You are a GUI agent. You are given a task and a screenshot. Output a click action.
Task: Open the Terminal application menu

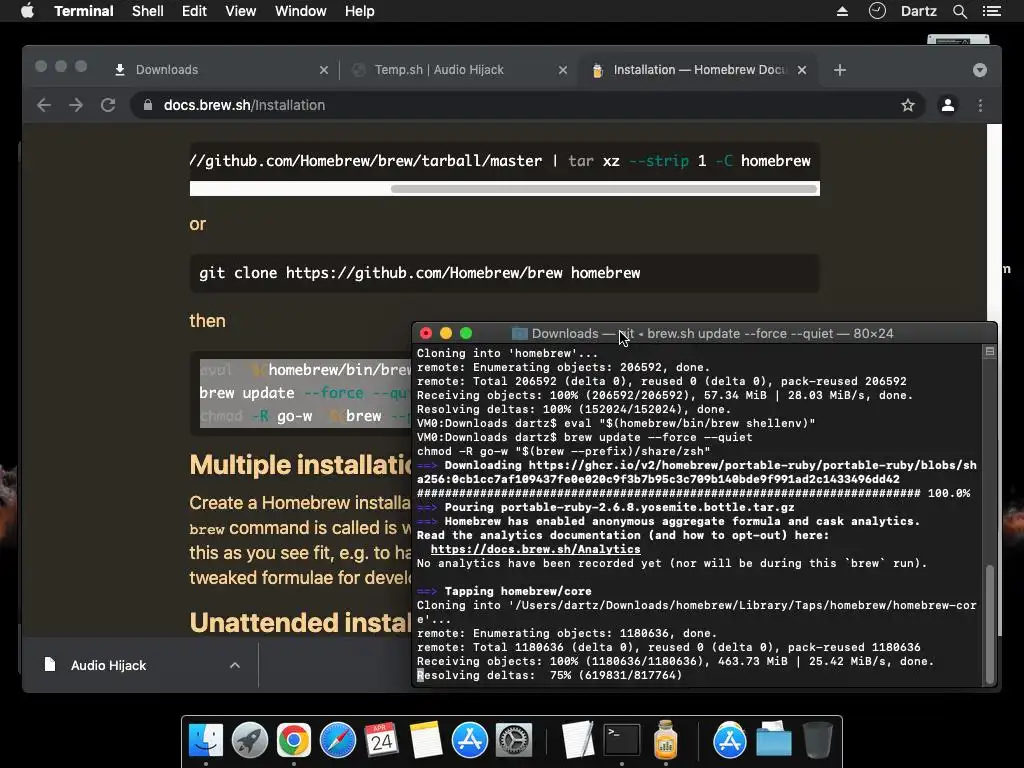(84, 11)
